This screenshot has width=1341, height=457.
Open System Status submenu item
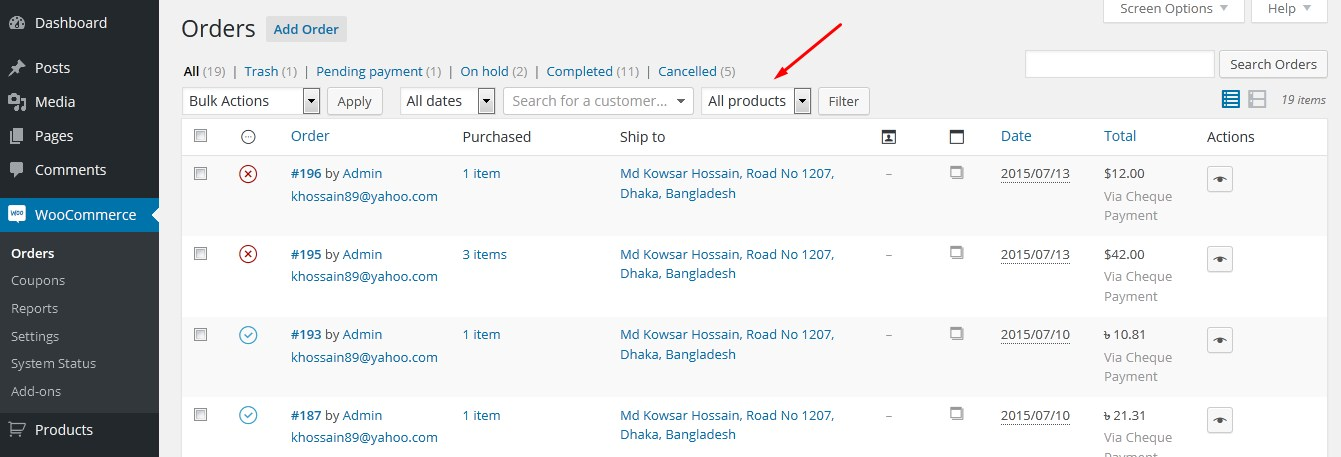(x=54, y=364)
